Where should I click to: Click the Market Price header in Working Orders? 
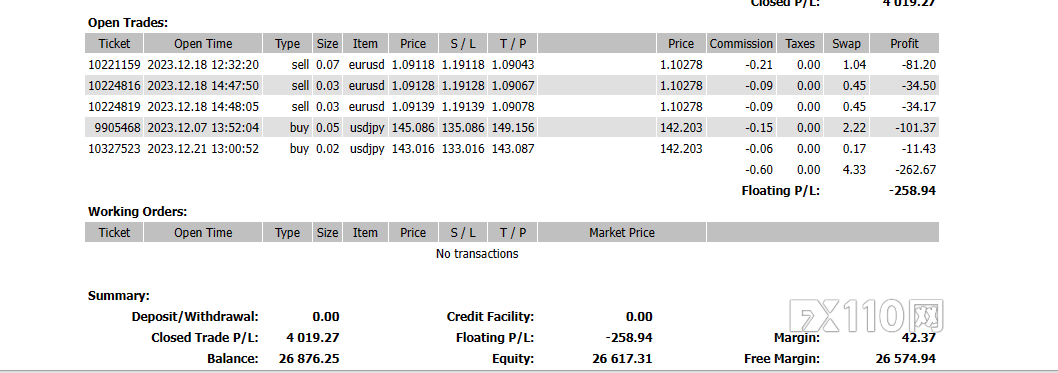(x=621, y=233)
